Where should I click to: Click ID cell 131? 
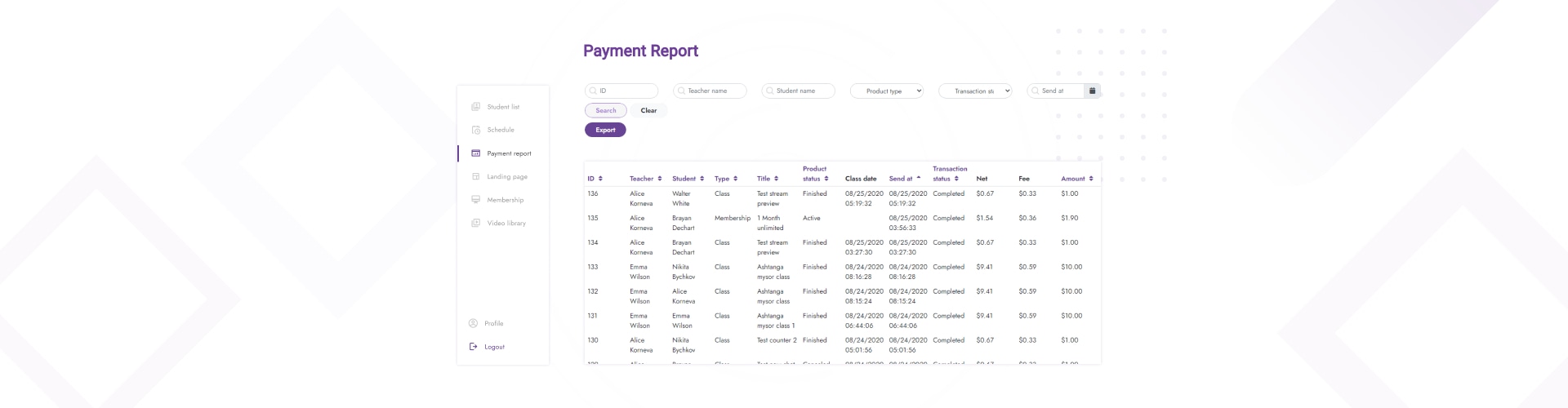593,316
